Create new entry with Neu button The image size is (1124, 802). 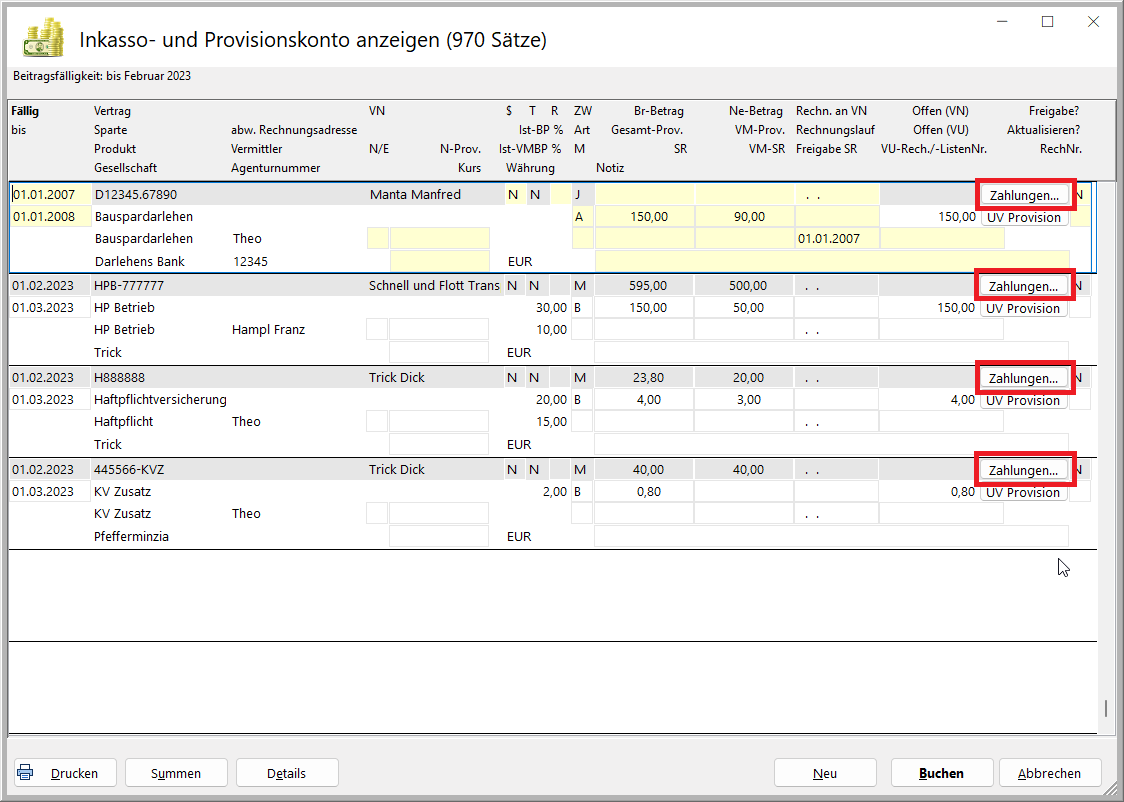[825, 773]
